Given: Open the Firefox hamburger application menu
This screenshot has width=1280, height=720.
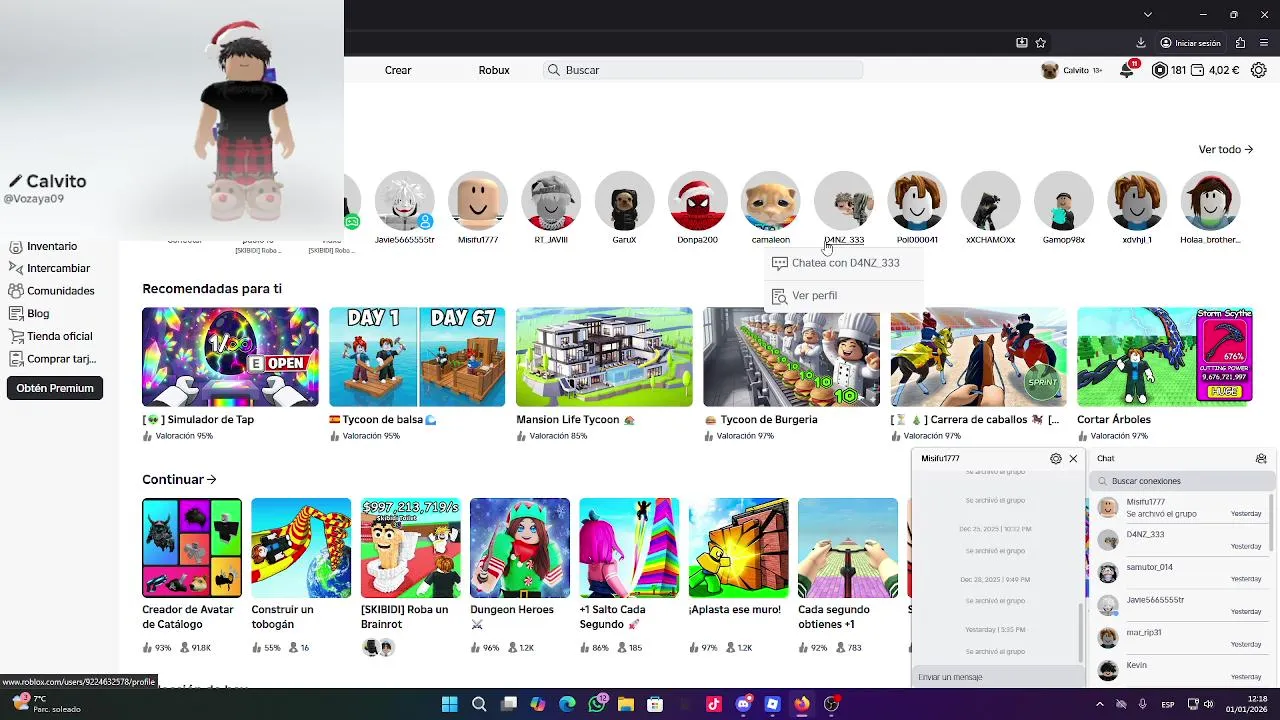Looking at the screenshot, I should pyautogui.click(x=1264, y=43).
